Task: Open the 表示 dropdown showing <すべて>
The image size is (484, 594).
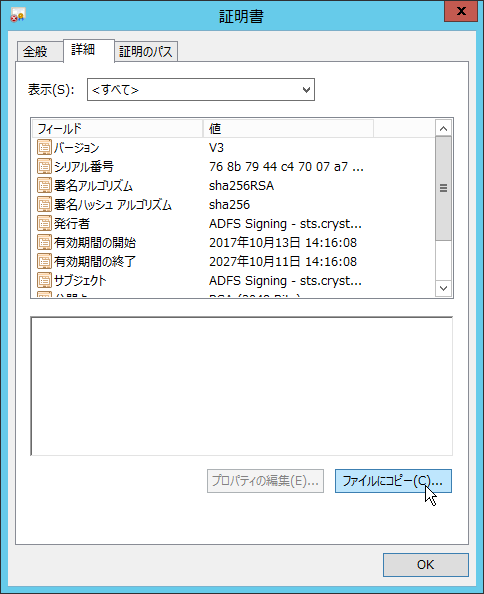Action: (x=201, y=89)
